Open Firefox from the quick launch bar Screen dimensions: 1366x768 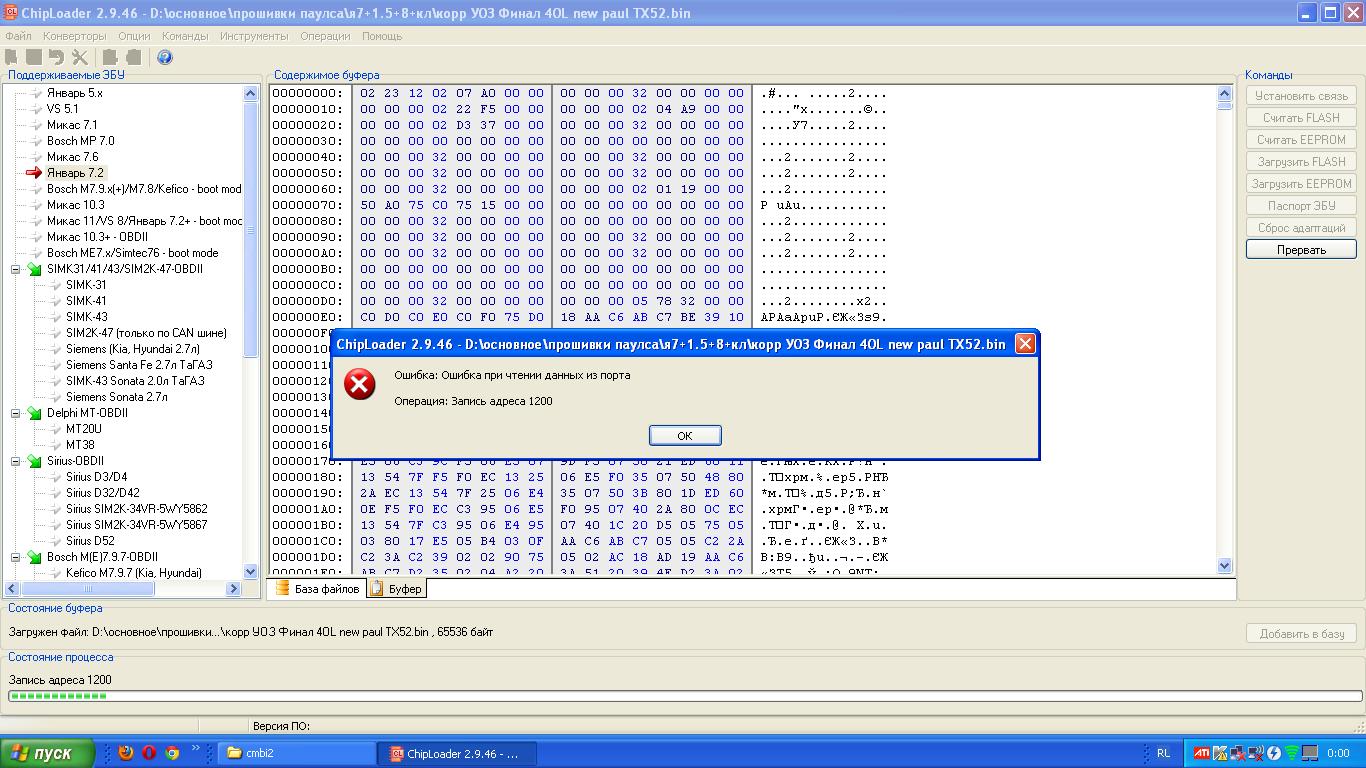point(126,753)
